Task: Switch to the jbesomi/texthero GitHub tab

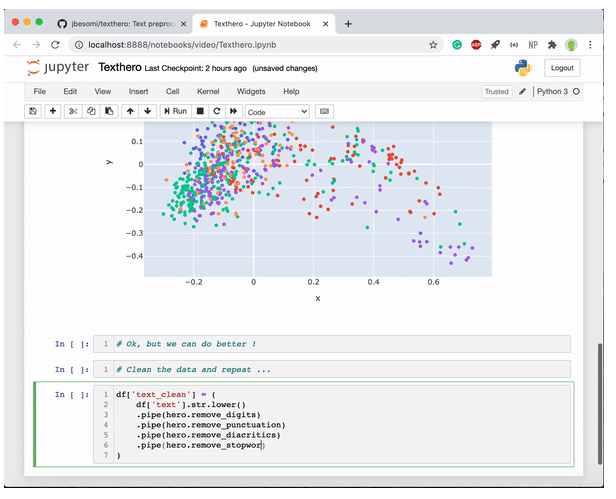Action: point(122,24)
